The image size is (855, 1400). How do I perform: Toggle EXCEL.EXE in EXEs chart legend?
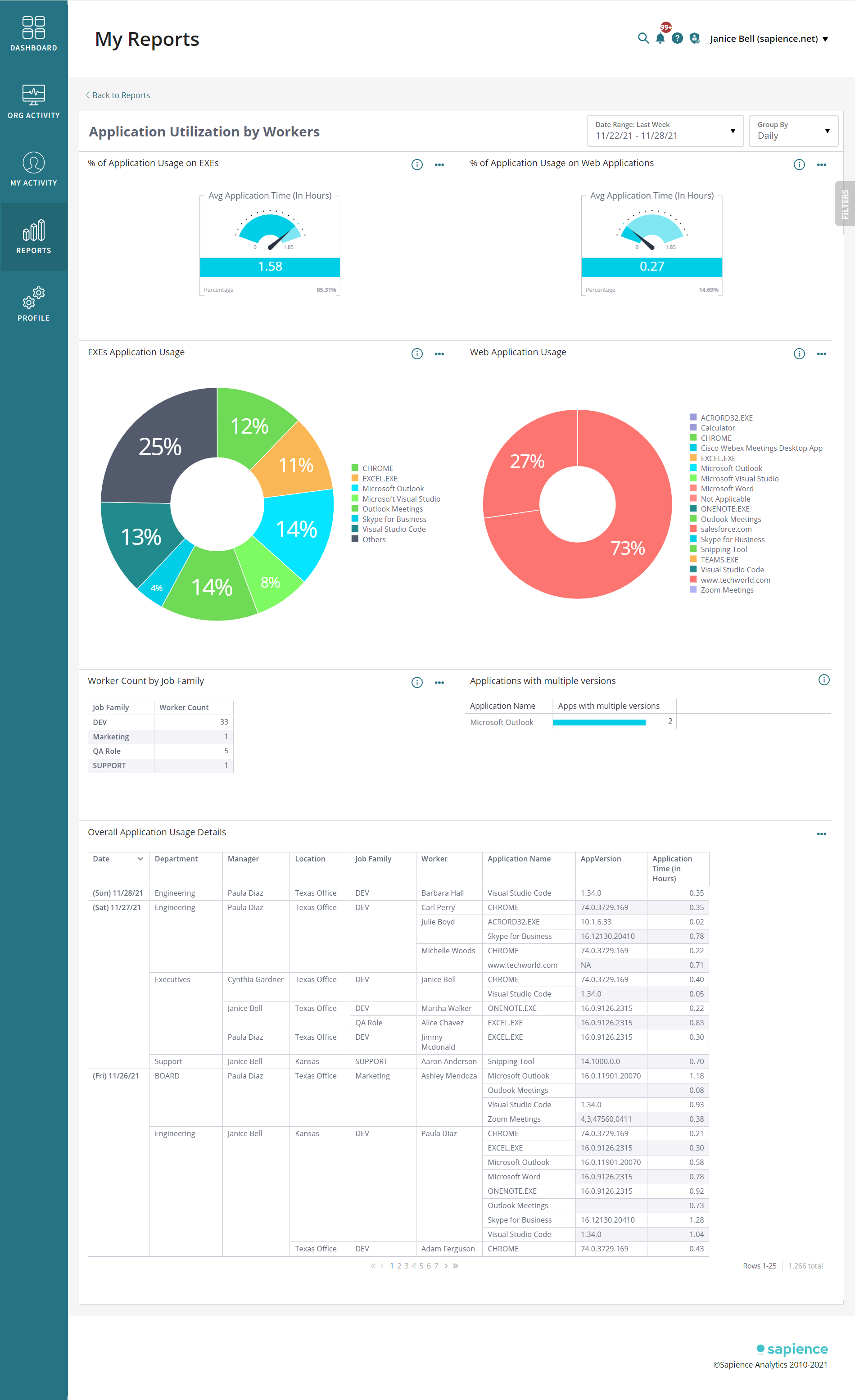coord(375,478)
